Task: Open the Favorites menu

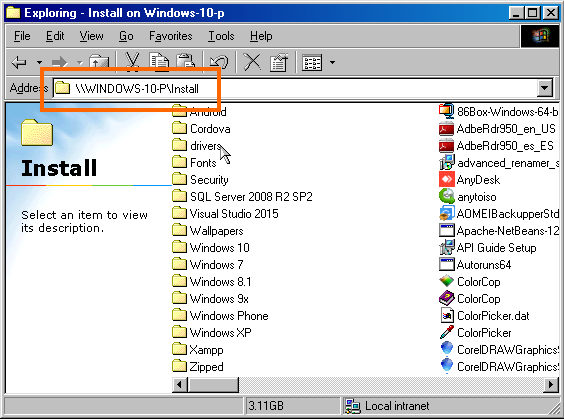Action: (171, 36)
